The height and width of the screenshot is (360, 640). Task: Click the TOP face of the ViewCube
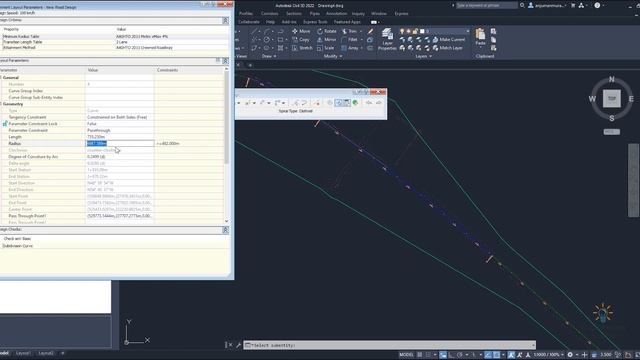click(611, 98)
